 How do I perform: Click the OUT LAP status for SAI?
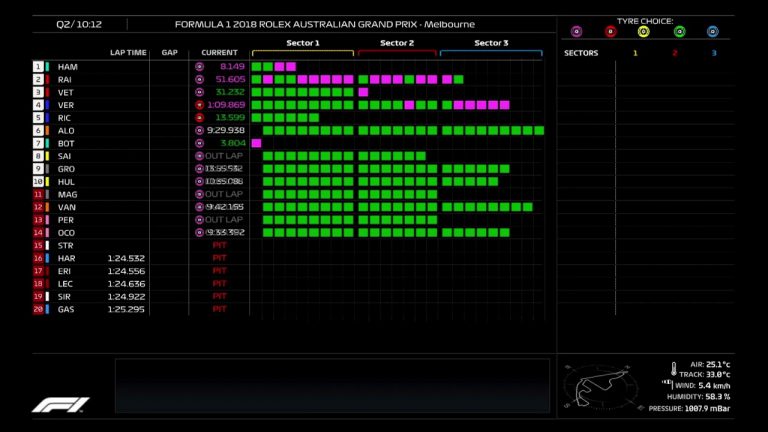point(224,156)
